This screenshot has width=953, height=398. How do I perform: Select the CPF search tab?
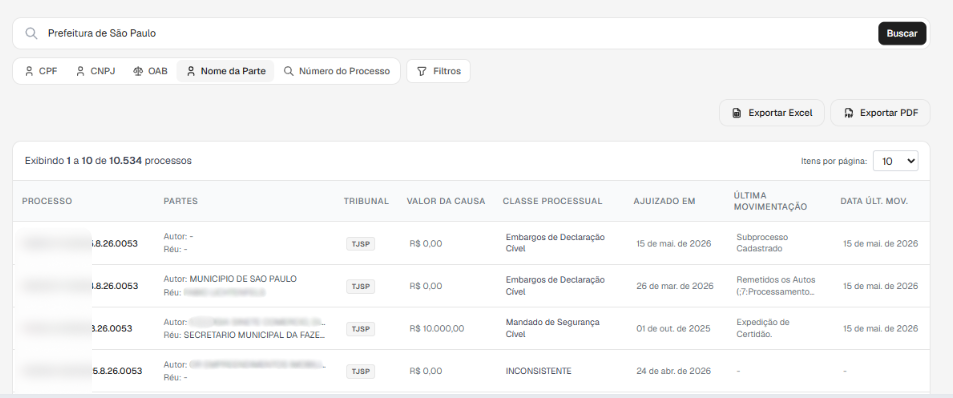[41, 71]
